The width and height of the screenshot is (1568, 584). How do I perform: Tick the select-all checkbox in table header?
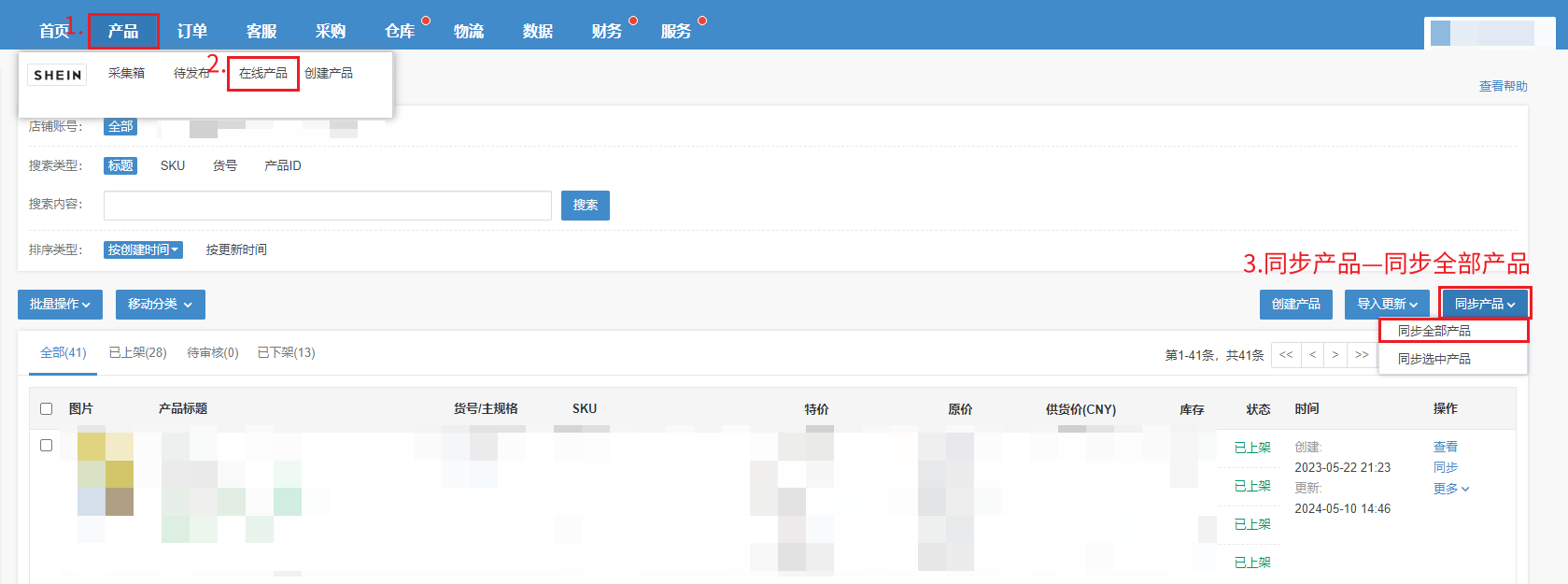coord(47,408)
